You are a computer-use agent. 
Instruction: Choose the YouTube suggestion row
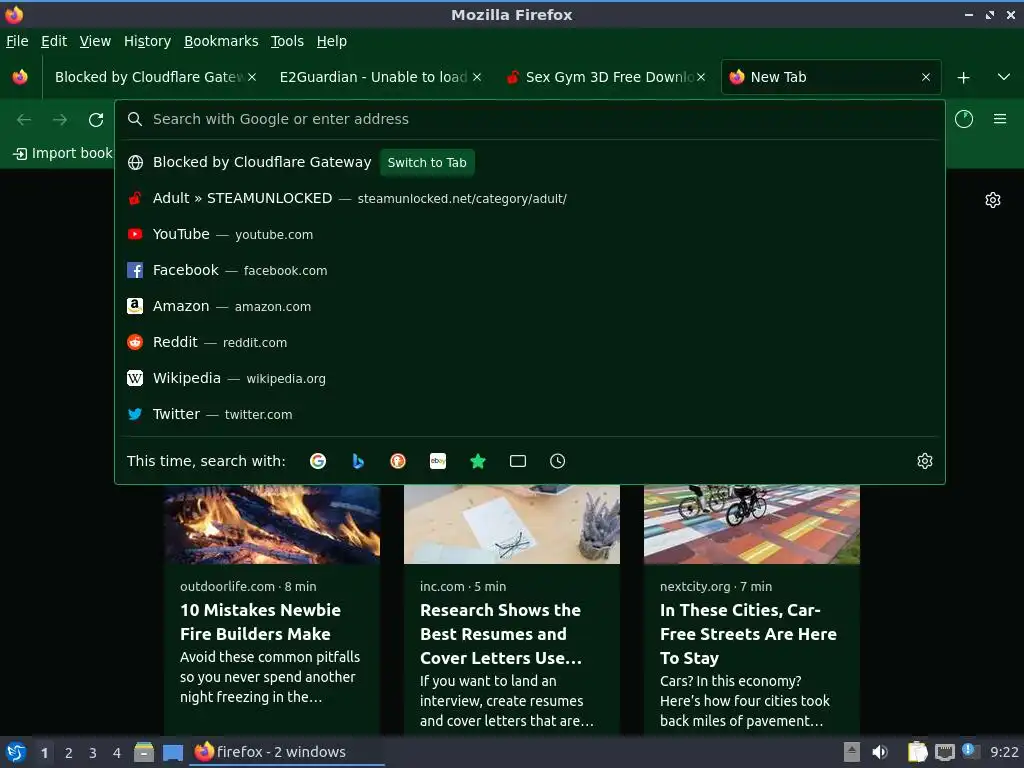click(x=530, y=234)
